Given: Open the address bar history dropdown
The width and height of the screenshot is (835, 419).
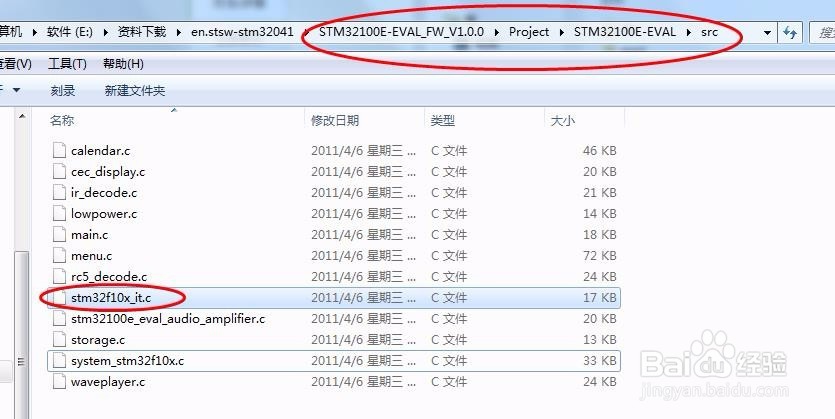Looking at the screenshot, I should pos(767,32).
